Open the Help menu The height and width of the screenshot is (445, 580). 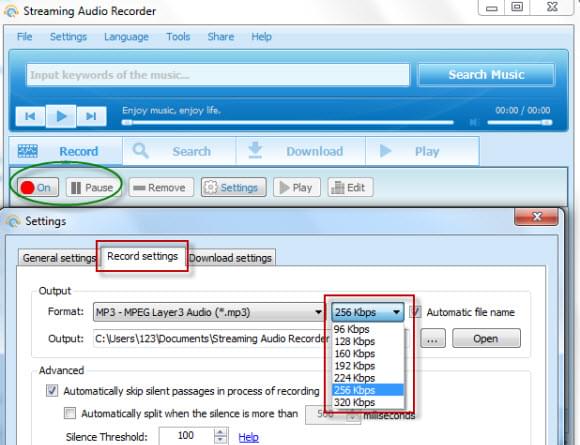pos(262,37)
